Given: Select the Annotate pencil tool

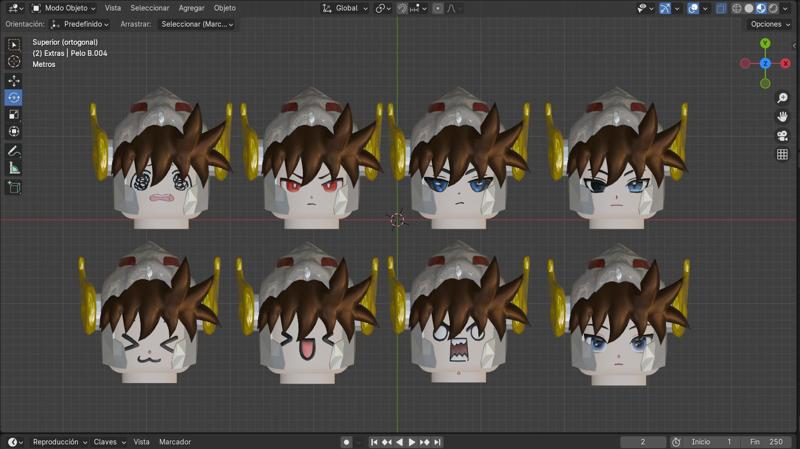Looking at the screenshot, I should [14, 151].
